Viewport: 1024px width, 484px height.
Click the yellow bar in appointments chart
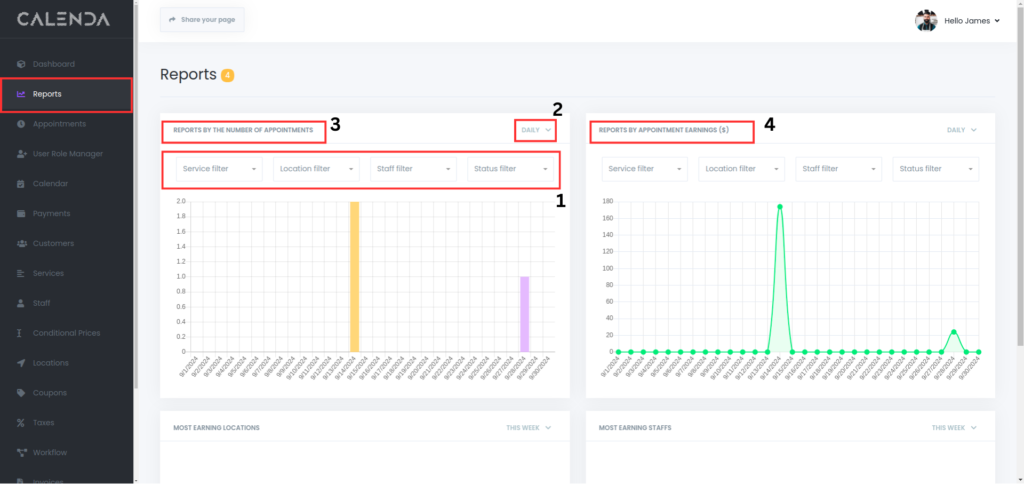(354, 276)
